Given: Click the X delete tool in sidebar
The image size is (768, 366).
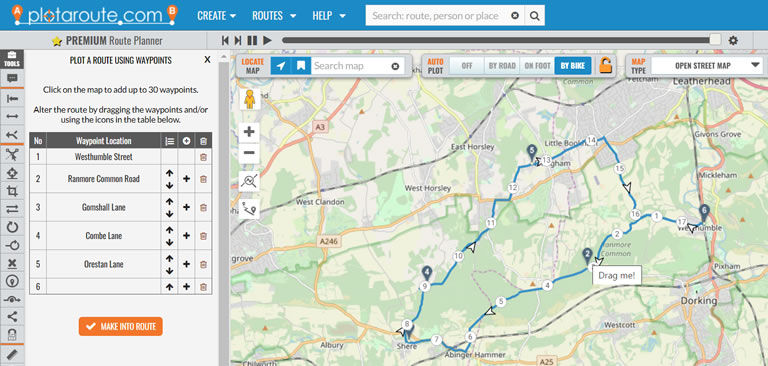Looking at the screenshot, I should pyautogui.click(x=12, y=264).
